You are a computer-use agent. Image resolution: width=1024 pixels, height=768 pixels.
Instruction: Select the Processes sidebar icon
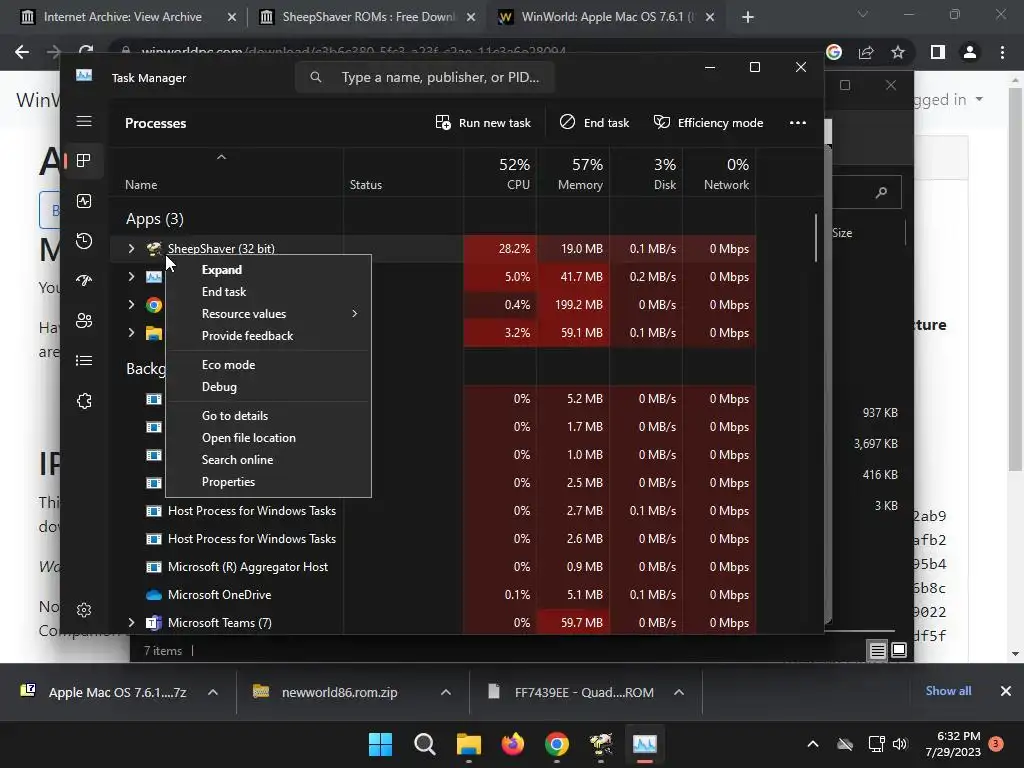click(x=84, y=161)
